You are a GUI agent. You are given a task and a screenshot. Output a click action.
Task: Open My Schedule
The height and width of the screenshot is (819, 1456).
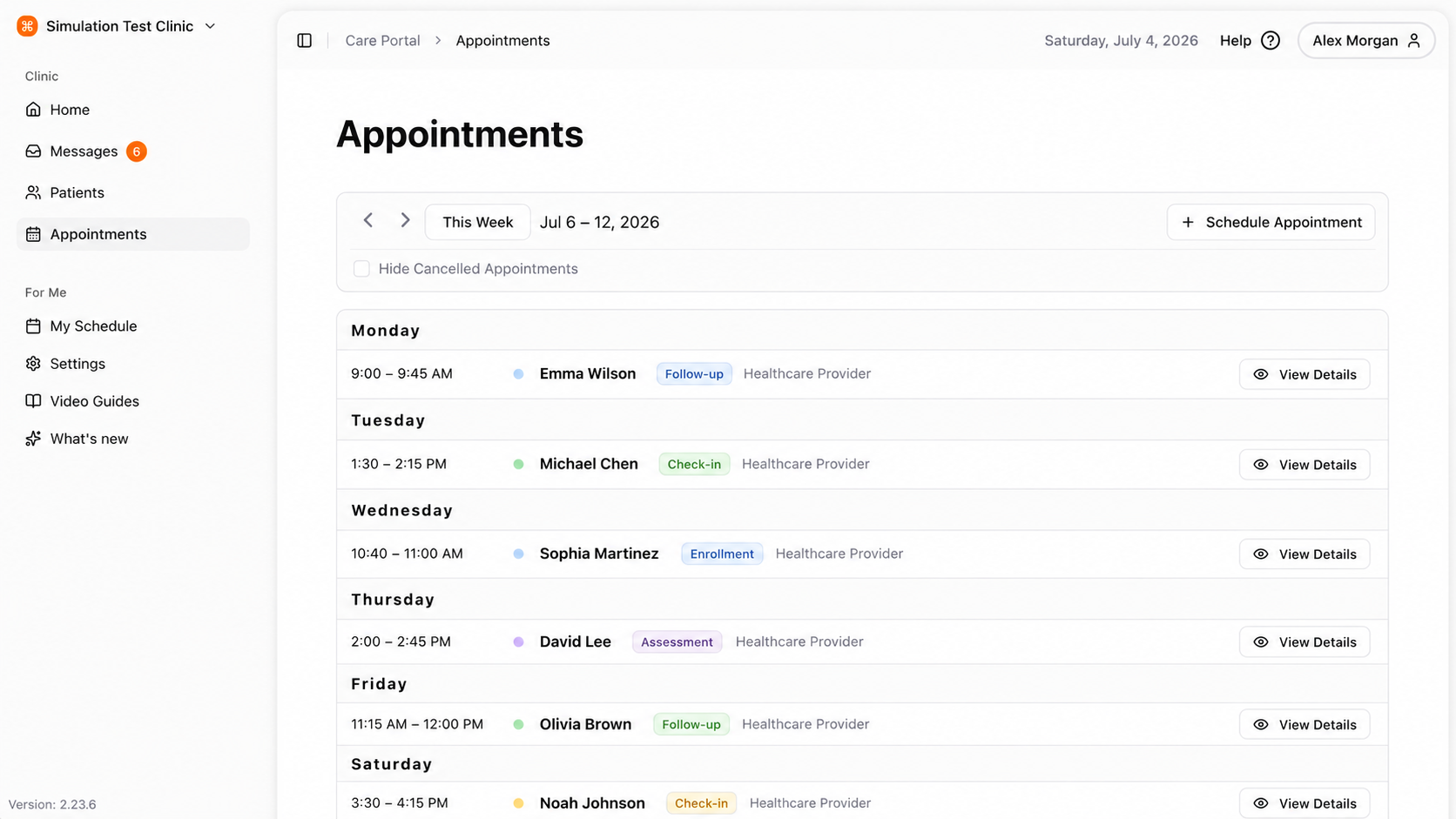tap(132, 326)
